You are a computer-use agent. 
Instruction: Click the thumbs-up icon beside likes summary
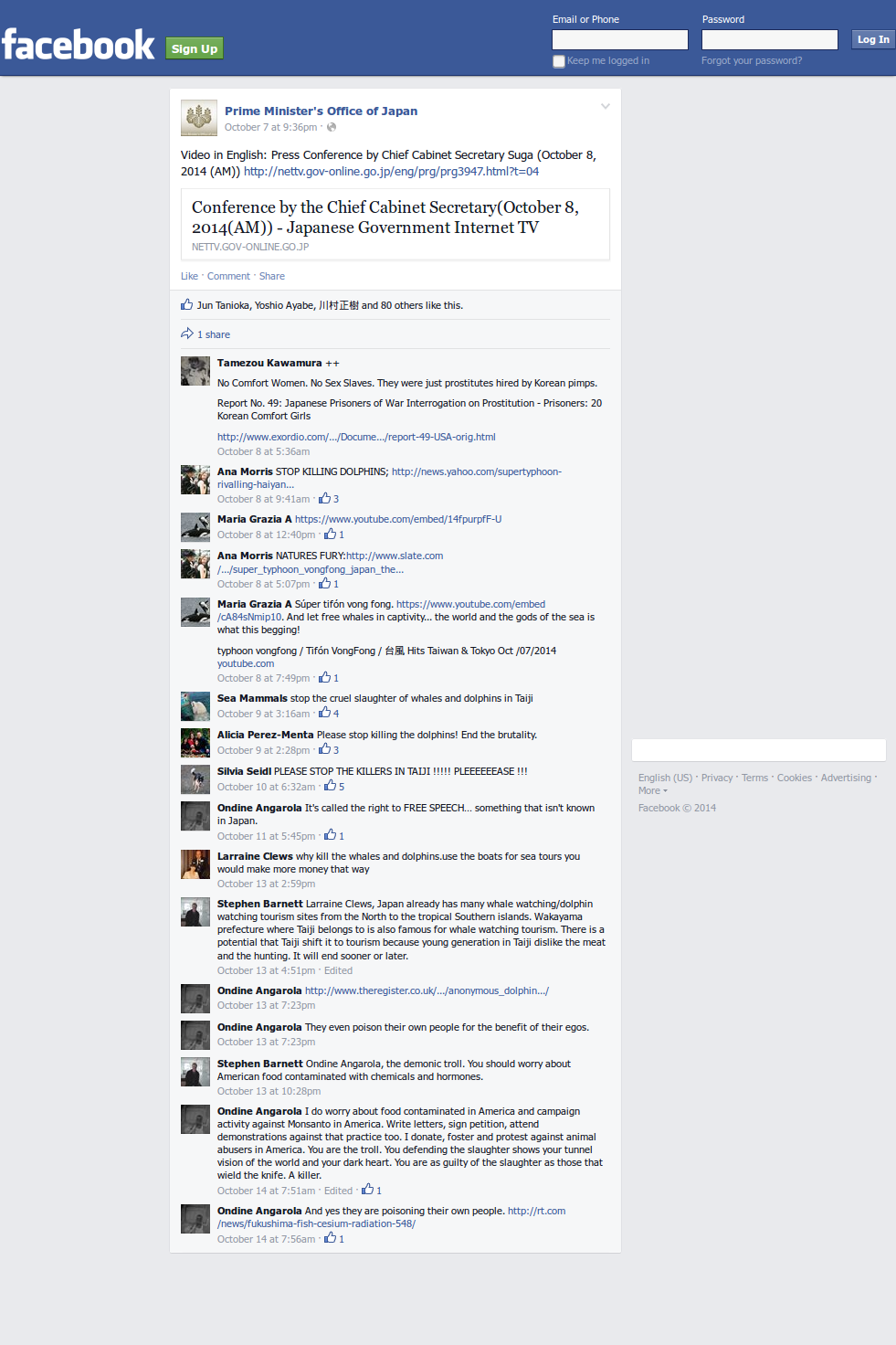coord(187,304)
